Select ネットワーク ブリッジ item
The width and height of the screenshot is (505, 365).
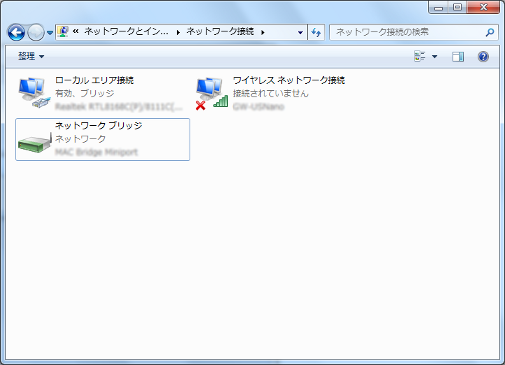[x=103, y=139]
